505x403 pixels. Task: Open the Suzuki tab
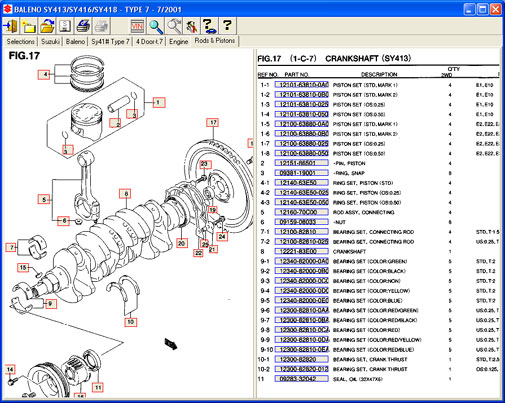point(51,42)
